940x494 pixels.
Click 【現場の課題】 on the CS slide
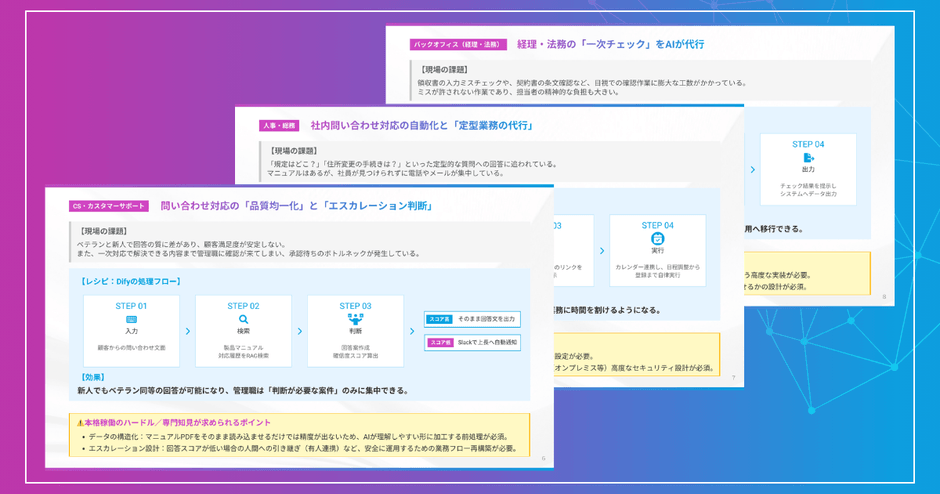tap(103, 231)
